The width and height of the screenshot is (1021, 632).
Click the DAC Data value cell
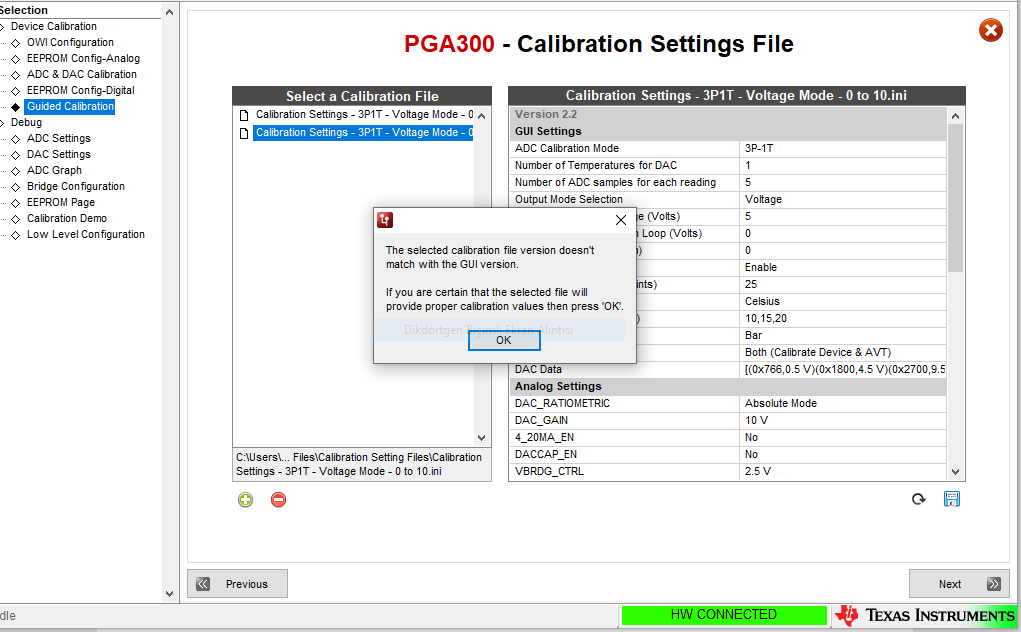[843, 369]
